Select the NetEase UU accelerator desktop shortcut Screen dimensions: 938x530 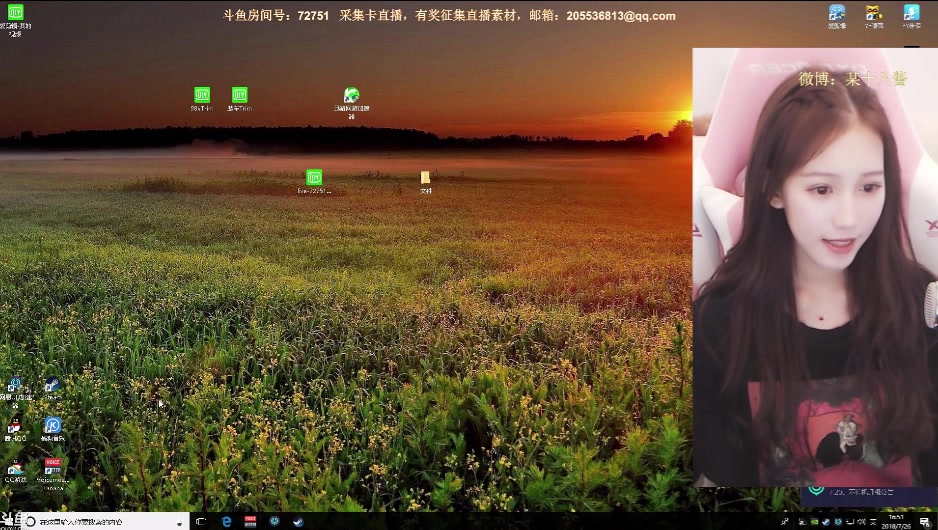[x=16, y=392]
